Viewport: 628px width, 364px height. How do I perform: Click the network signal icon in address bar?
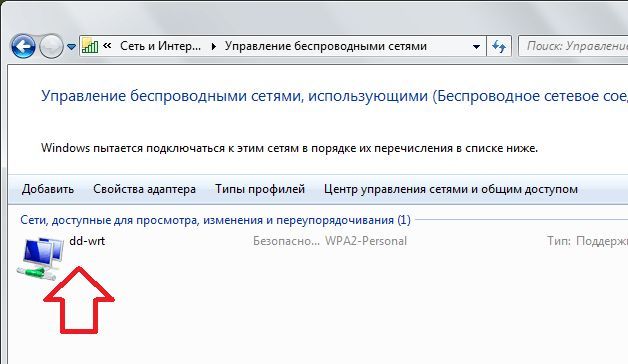[90, 46]
